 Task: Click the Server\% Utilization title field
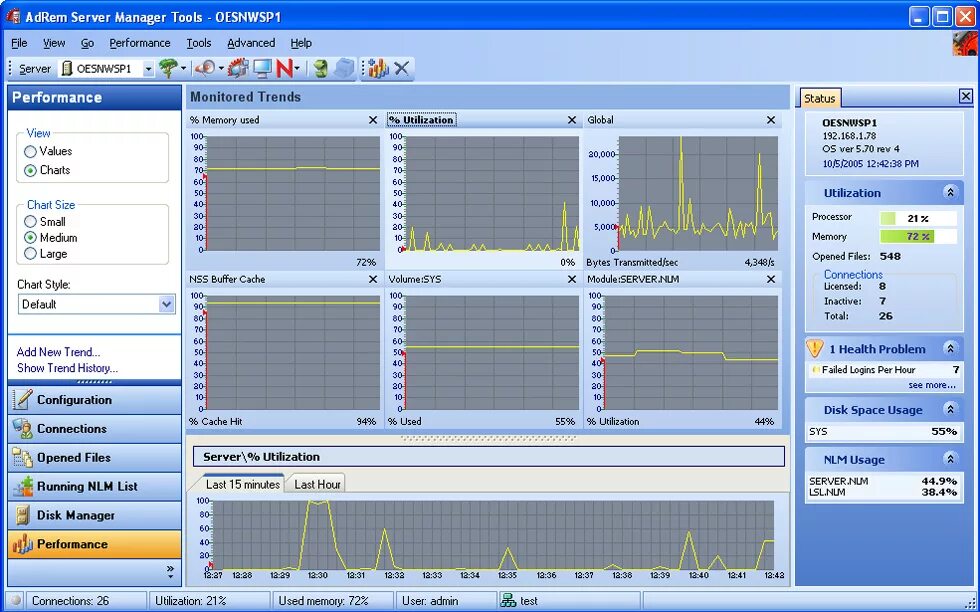click(x=489, y=456)
